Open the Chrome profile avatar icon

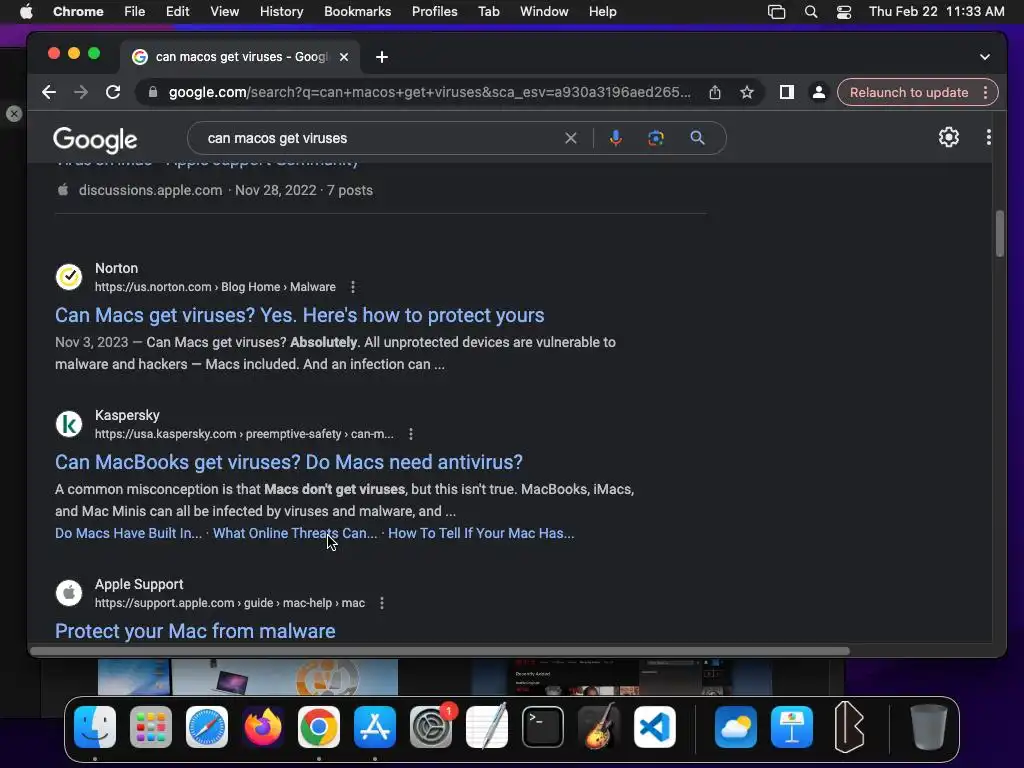coord(818,92)
